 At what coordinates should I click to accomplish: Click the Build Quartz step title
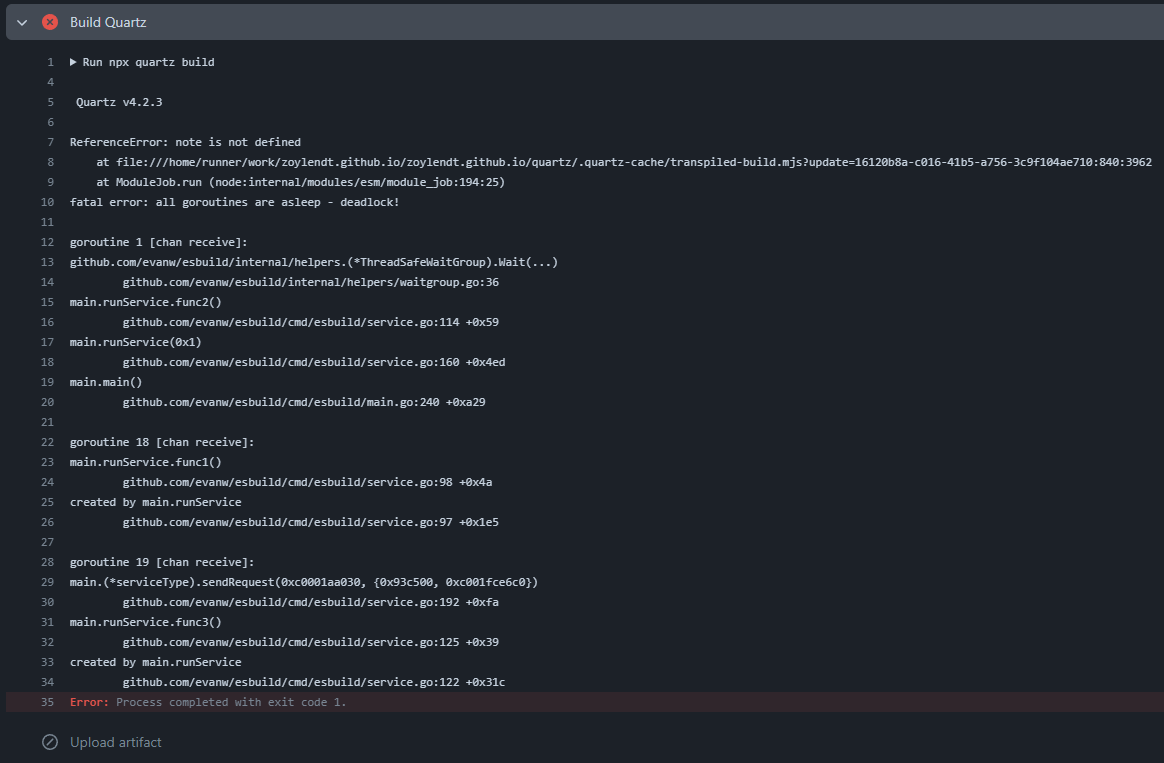(x=108, y=22)
